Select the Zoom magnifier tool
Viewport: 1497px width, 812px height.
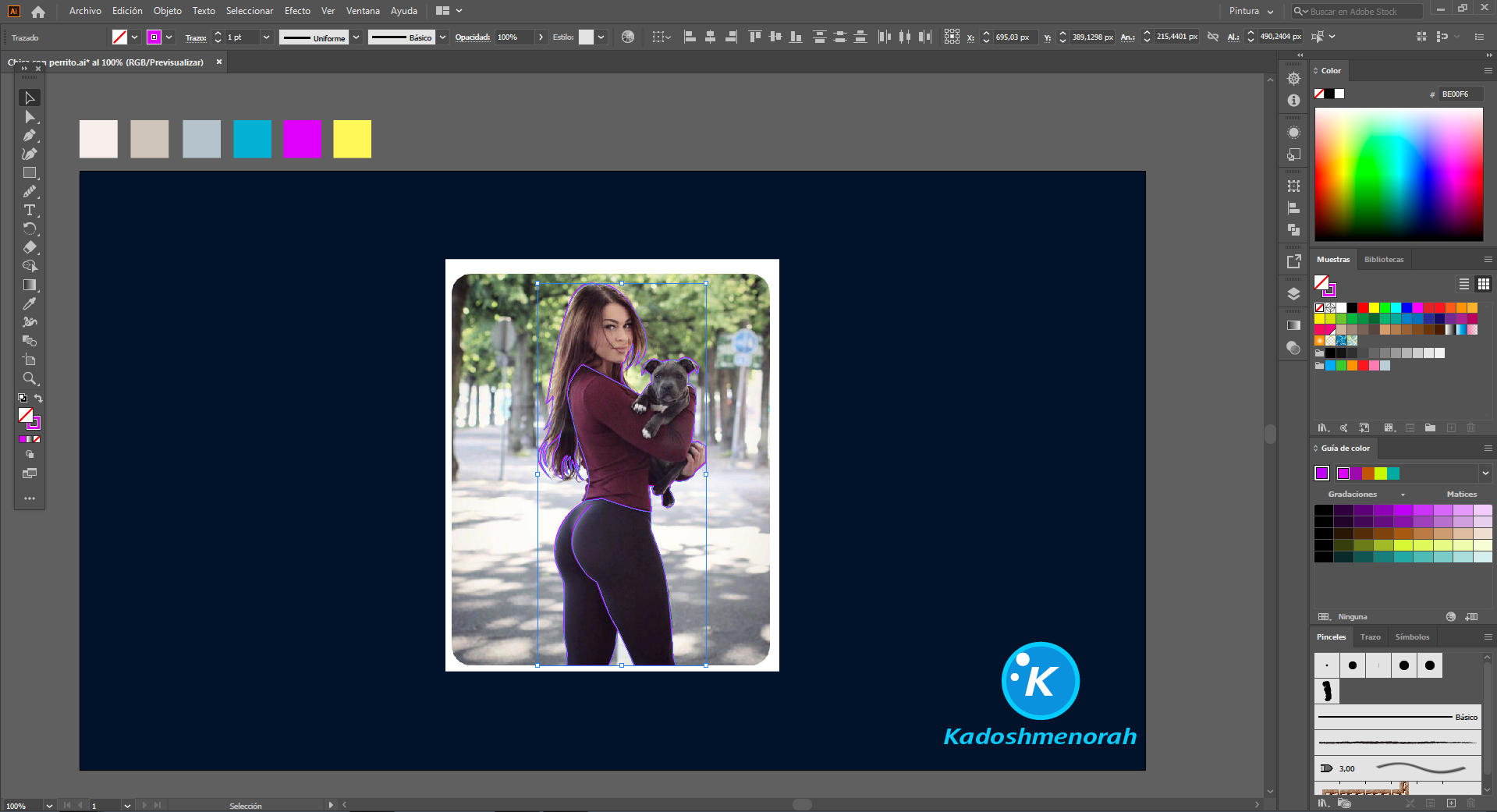30,379
